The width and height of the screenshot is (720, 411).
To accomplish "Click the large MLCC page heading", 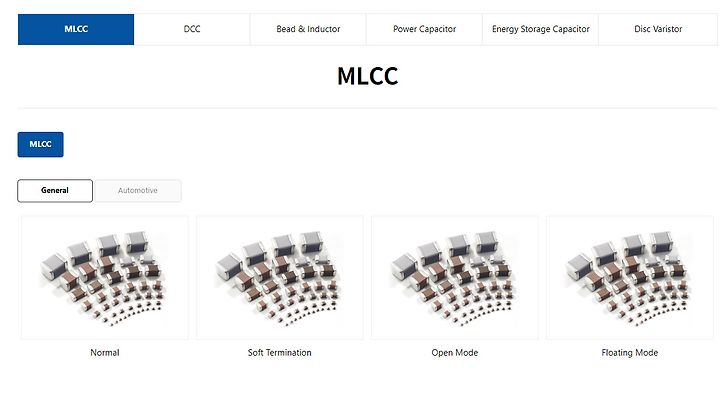I will pos(367,76).
